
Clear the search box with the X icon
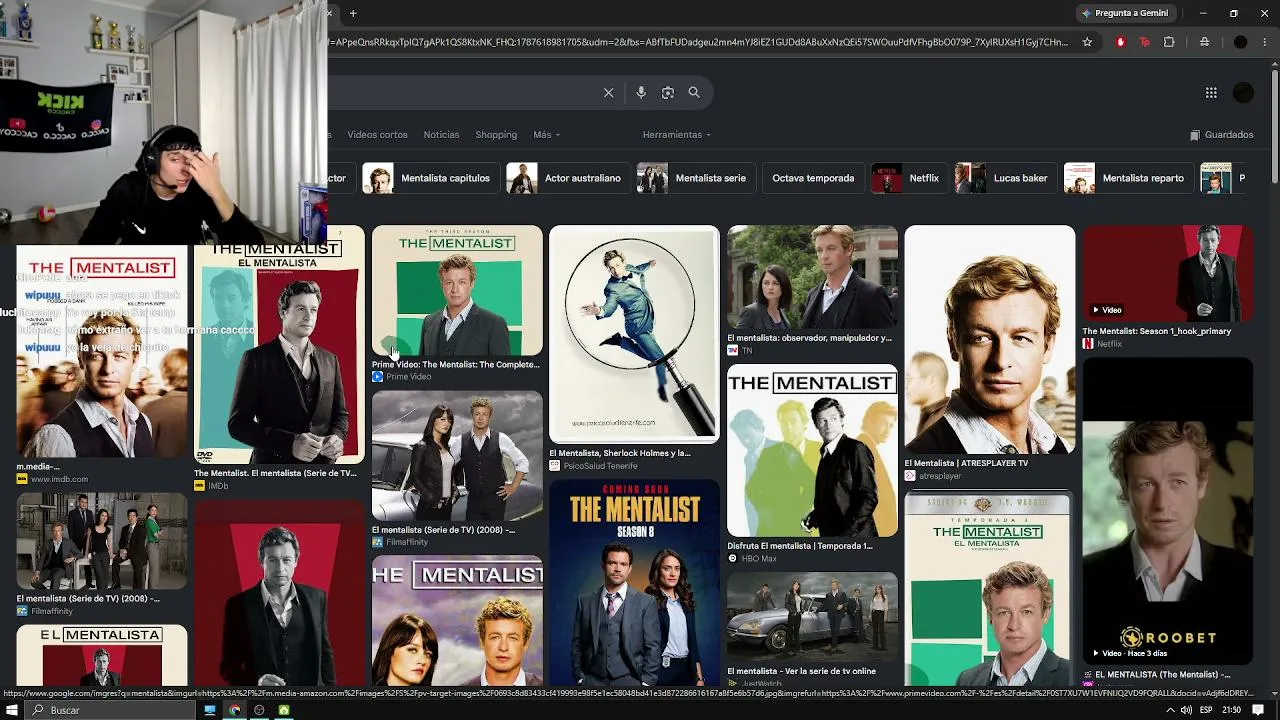tap(608, 93)
